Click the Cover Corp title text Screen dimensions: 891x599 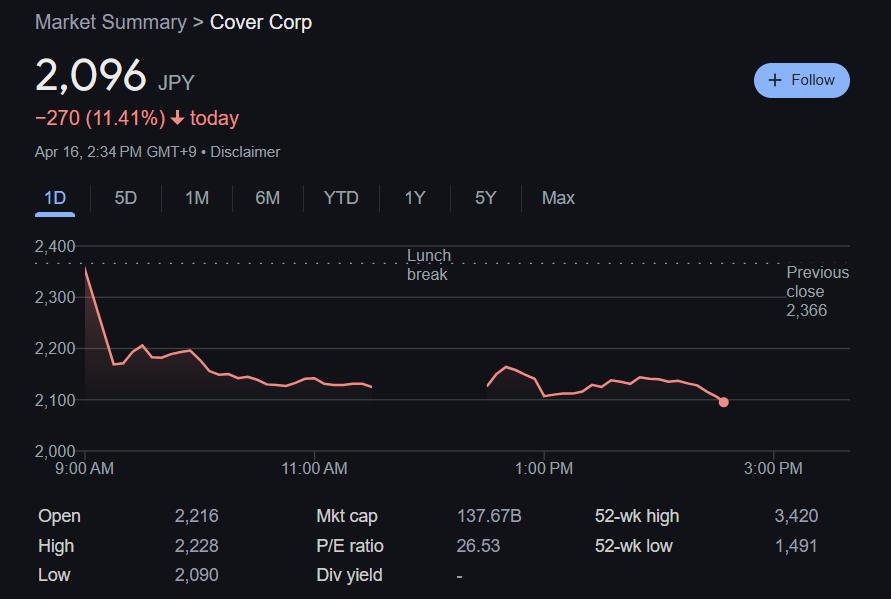click(261, 22)
